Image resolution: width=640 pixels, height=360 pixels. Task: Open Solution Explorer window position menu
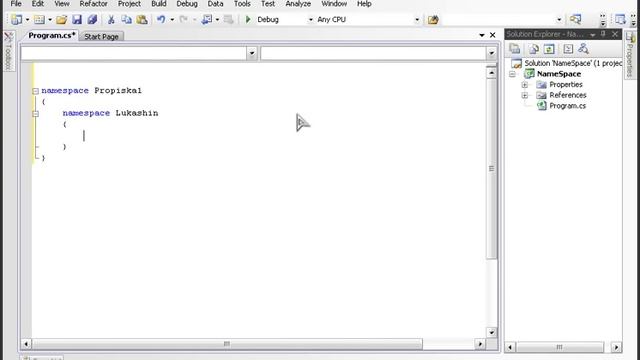click(593, 35)
